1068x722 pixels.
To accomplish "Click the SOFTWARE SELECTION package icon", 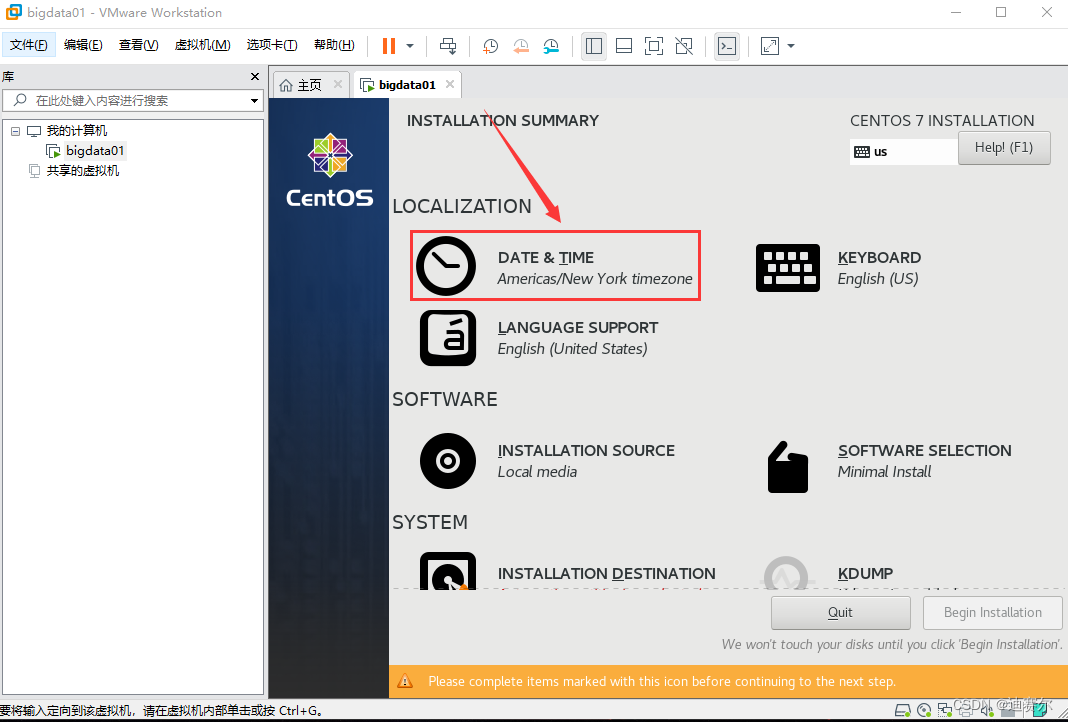I will tap(788, 467).
